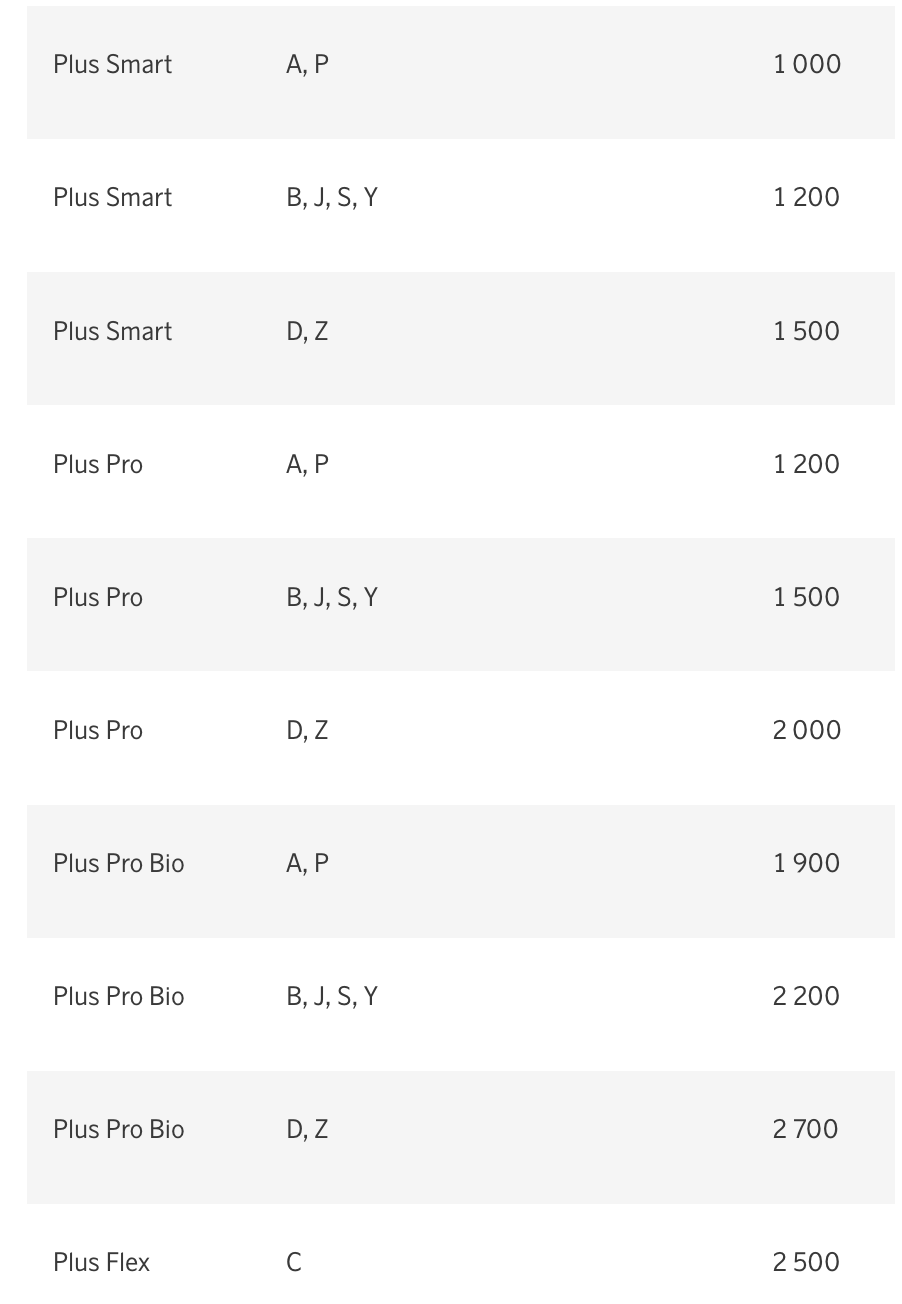Image resolution: width=902 pixels, height=1304 pixels.
Task: Click Plus Smart label in the 1 000 row
Action: coord(113,64)
